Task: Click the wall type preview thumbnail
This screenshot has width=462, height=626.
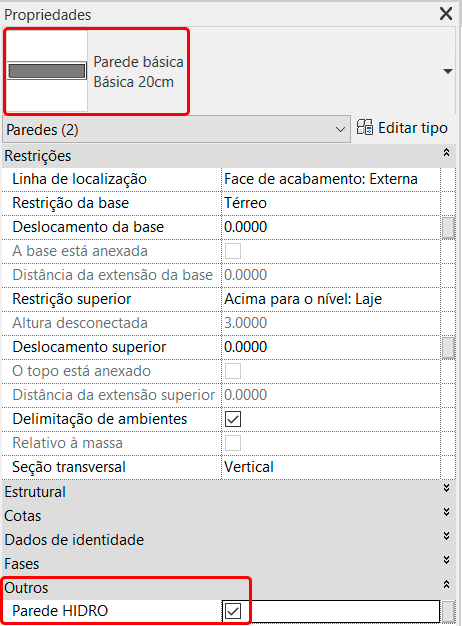Action: click(x=47, y=71)
